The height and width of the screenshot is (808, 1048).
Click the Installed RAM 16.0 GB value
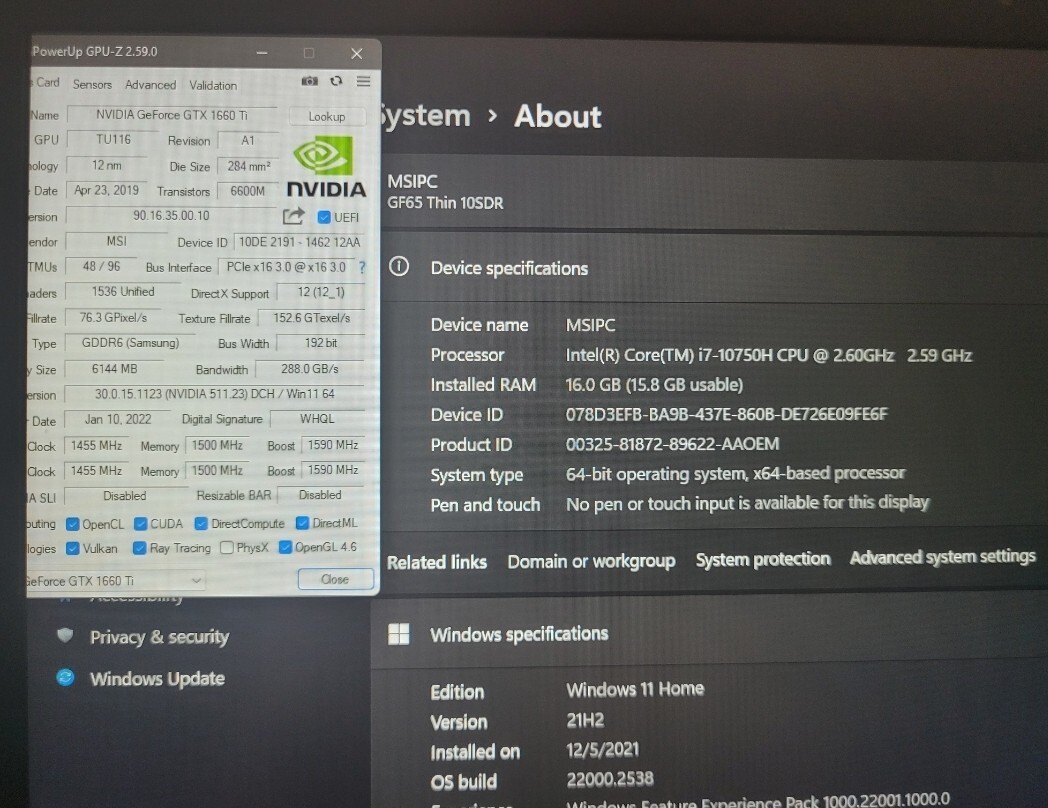click(654, 385)
